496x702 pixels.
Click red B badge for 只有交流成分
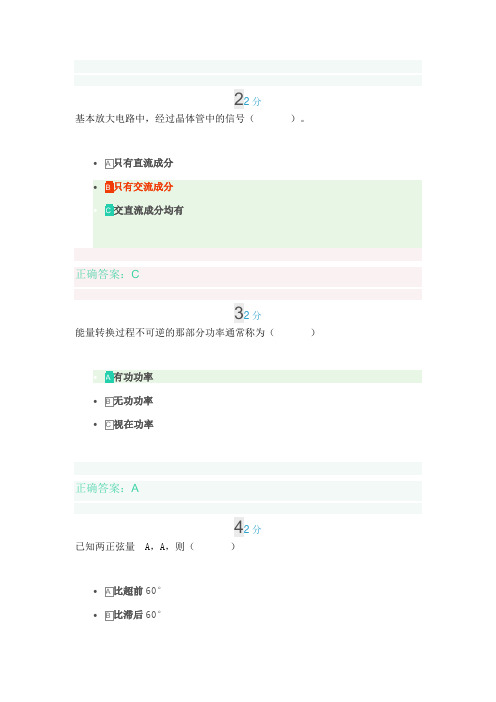pos(109,187)
